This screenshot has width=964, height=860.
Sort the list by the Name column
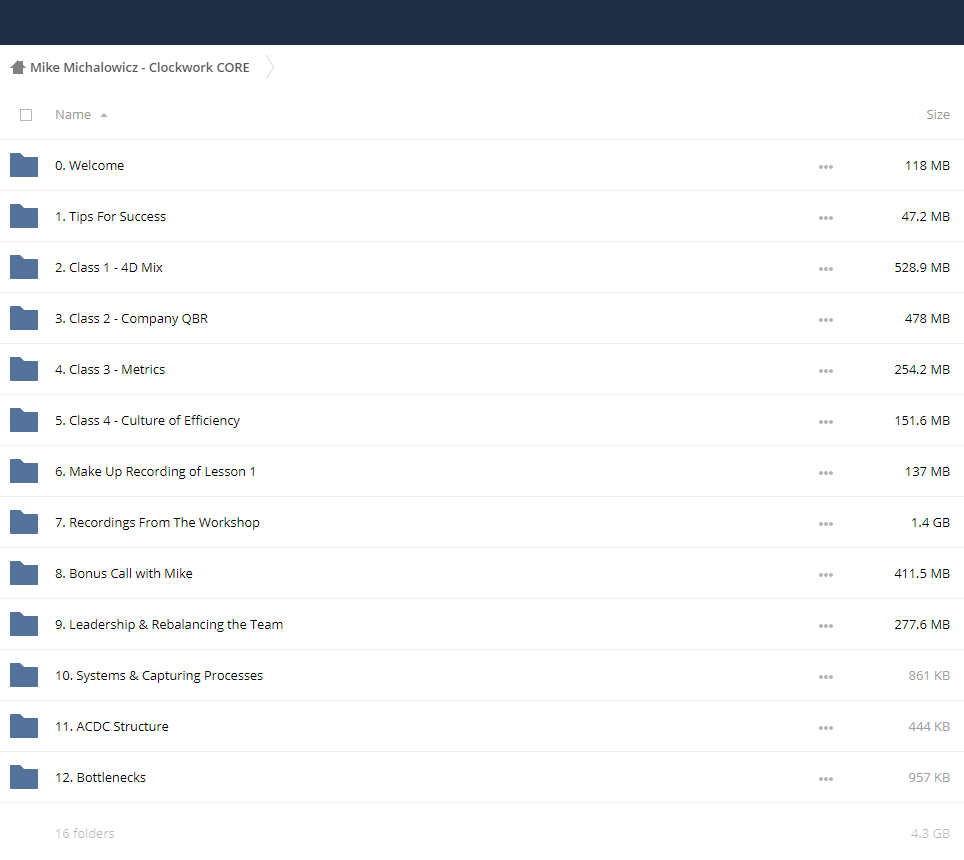point(73,114)
